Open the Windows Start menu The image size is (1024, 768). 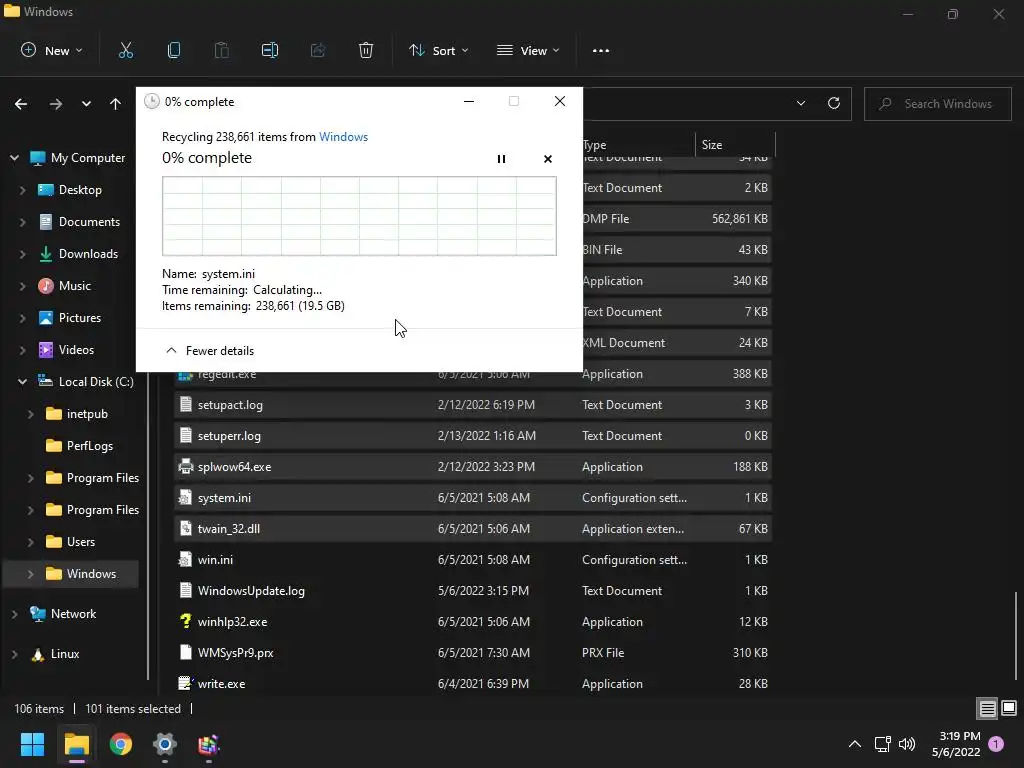click(x=32, y=744)
